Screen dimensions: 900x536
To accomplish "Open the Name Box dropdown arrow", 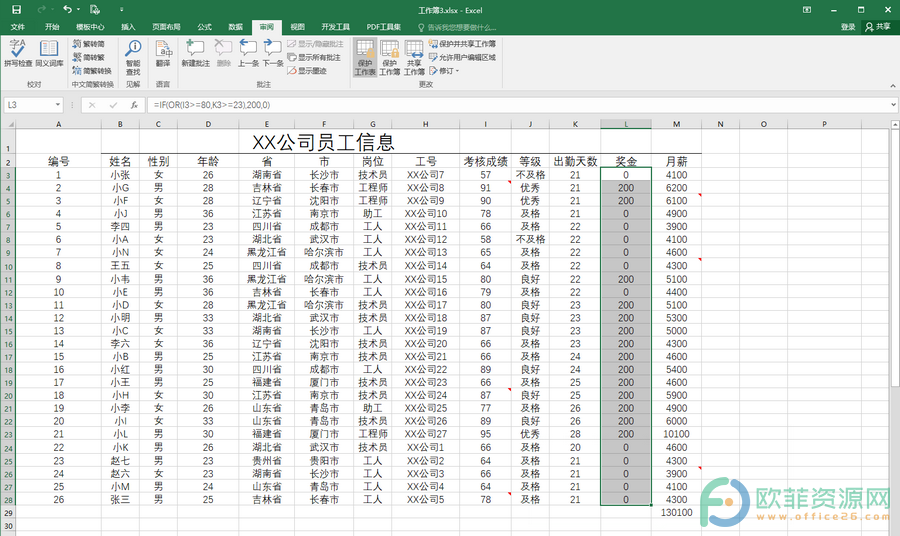I will coord(57,105).
